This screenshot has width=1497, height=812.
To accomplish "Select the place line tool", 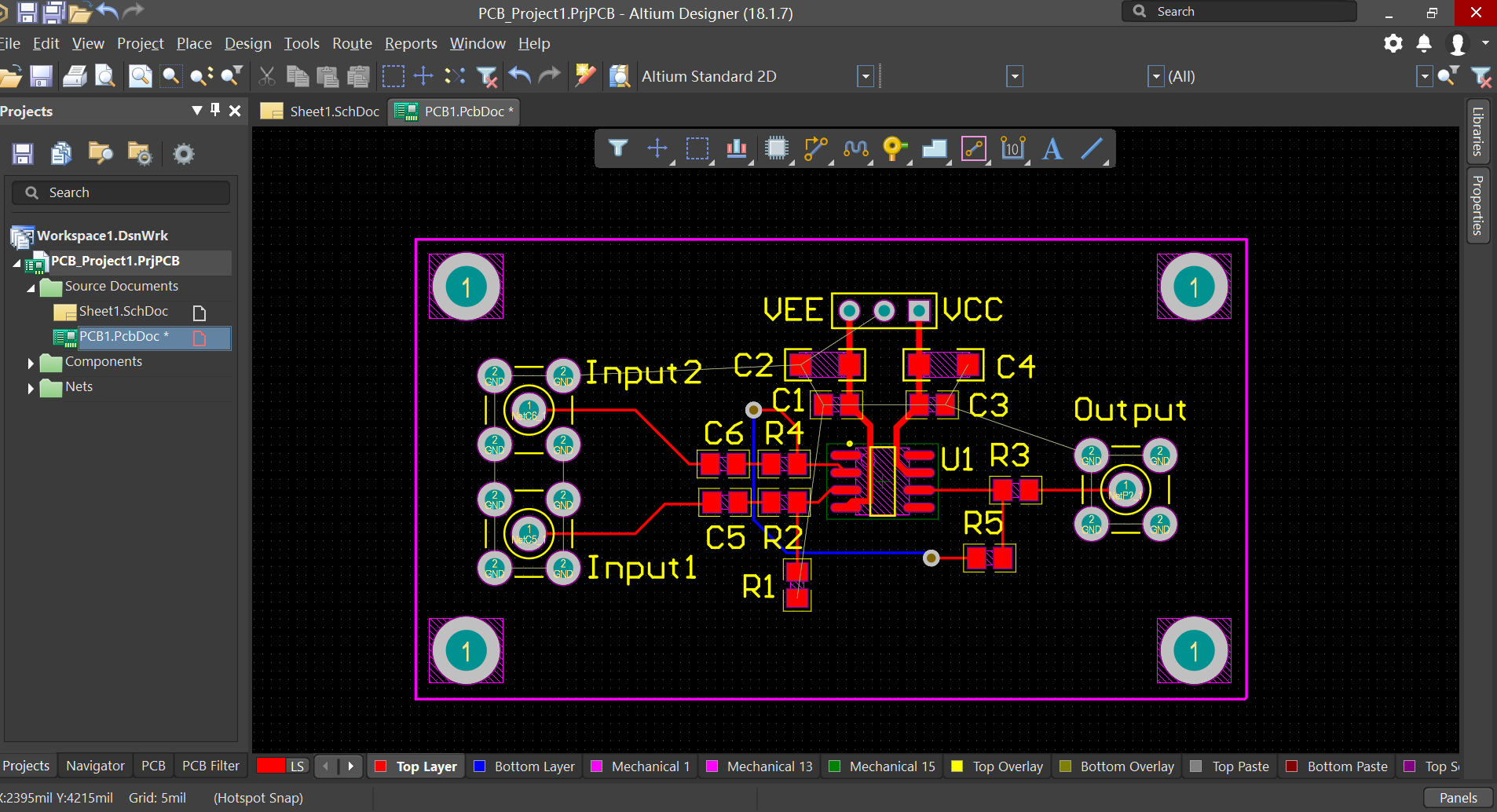I will (x=1093, y=148).
